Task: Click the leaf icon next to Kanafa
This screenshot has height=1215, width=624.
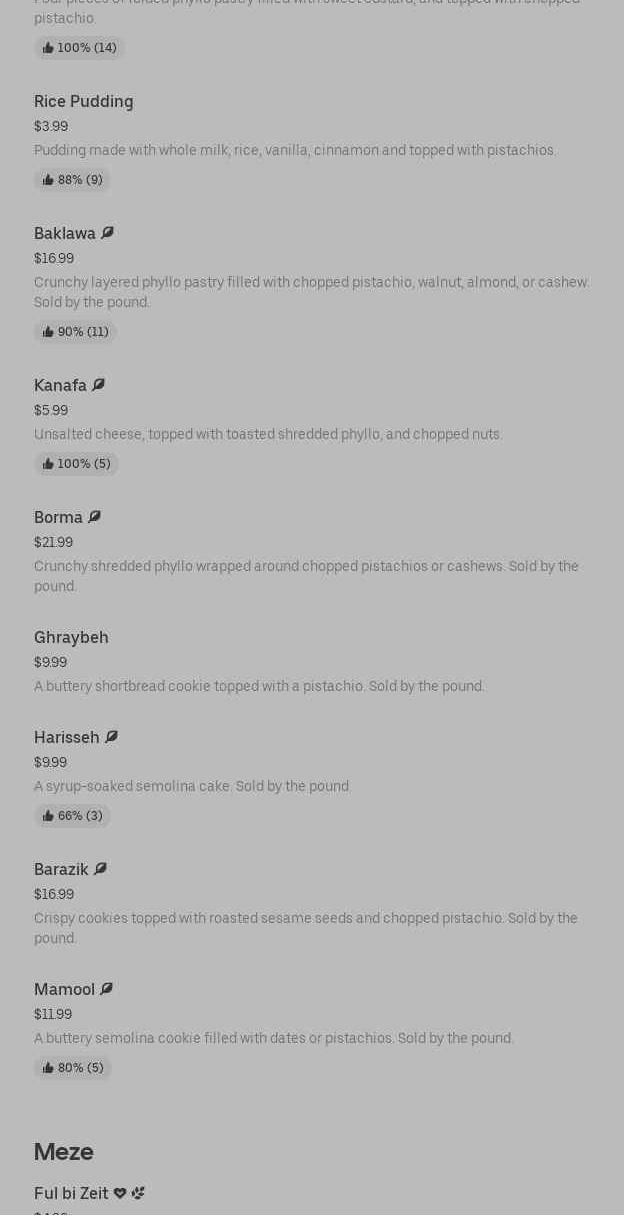Action: tap(98, 385)
